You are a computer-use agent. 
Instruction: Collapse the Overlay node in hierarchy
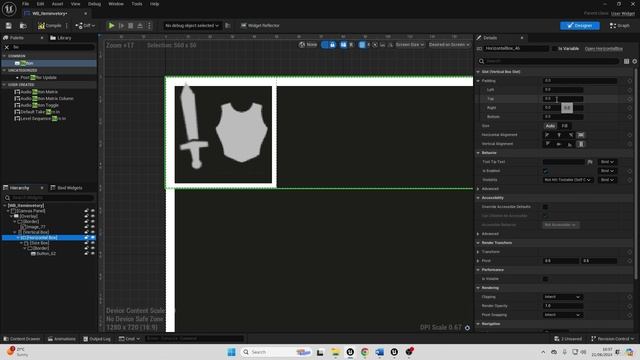[12, 216]
